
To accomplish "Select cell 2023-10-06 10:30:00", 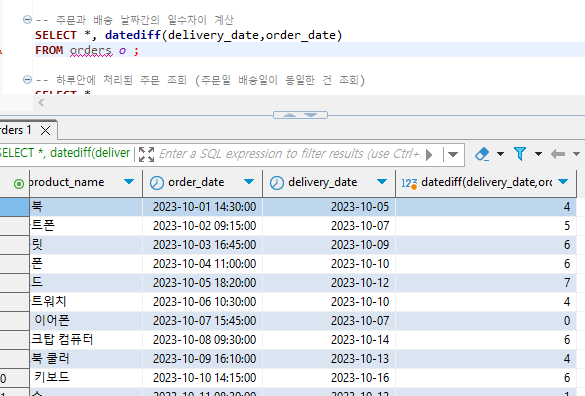I will pos(203,302).
